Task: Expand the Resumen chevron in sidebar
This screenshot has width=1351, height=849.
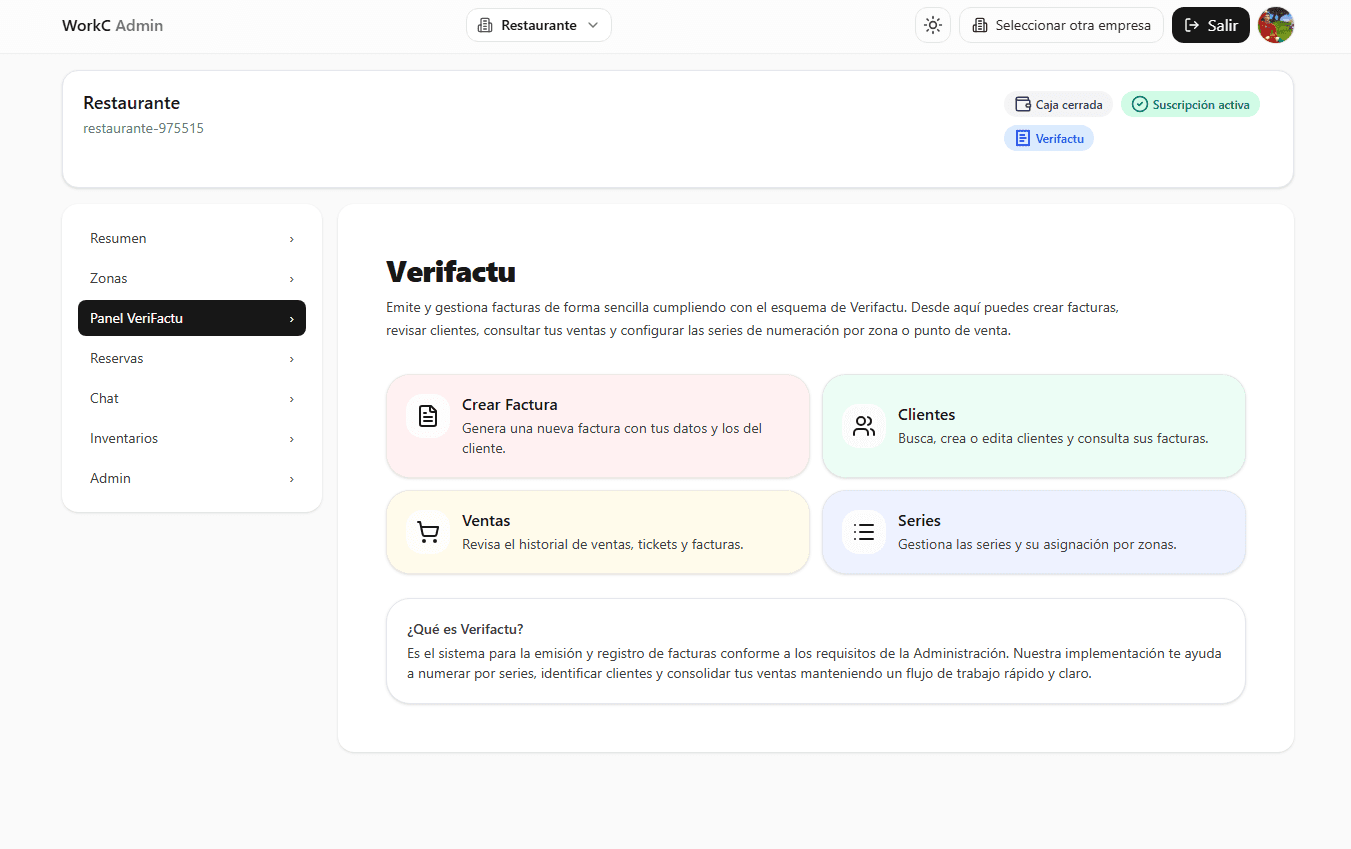Action: tap(292, 239)
